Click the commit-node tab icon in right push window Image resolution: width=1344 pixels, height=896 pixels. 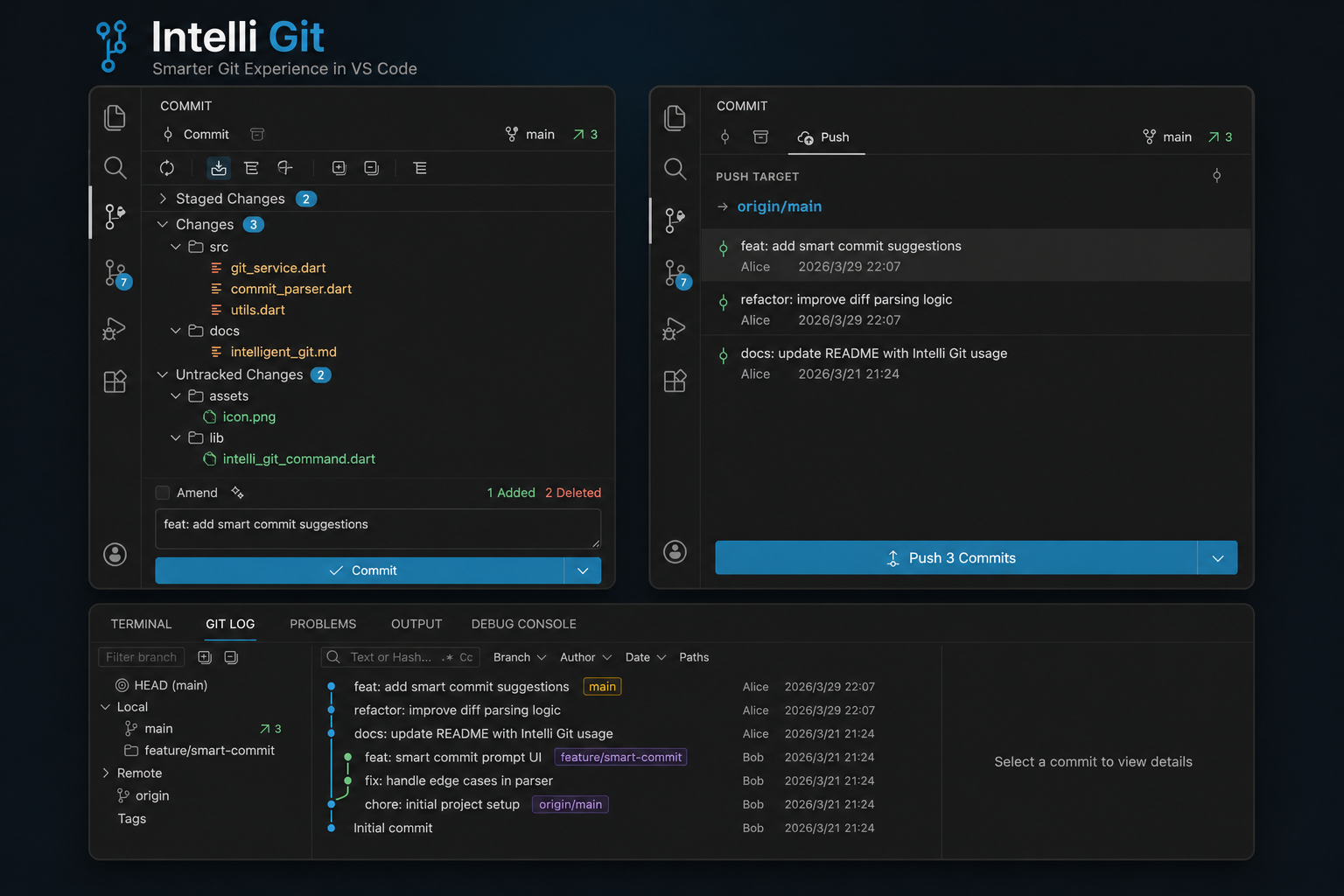coord(724,136)
